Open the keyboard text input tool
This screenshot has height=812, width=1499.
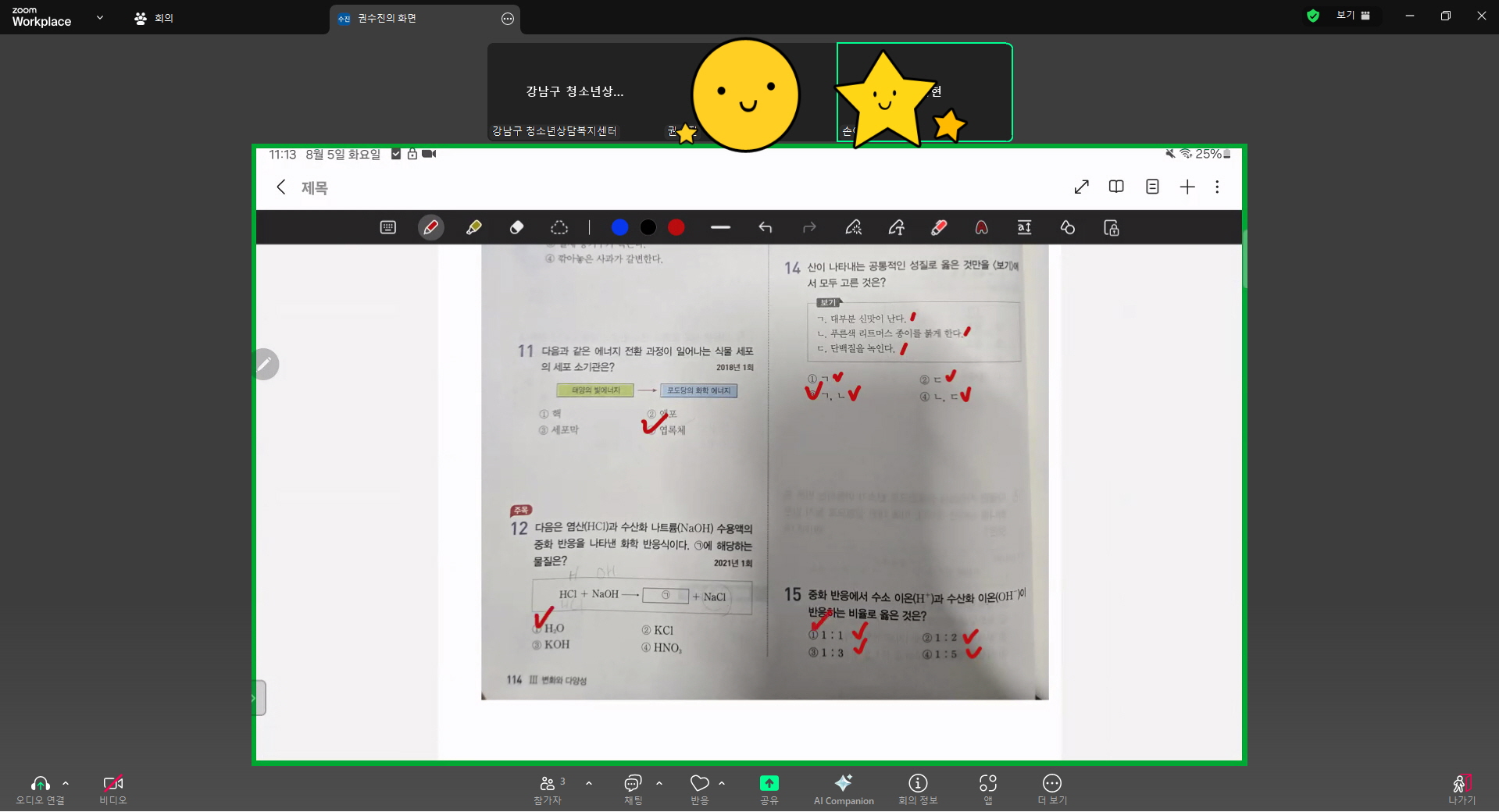[x=388, y=228]
